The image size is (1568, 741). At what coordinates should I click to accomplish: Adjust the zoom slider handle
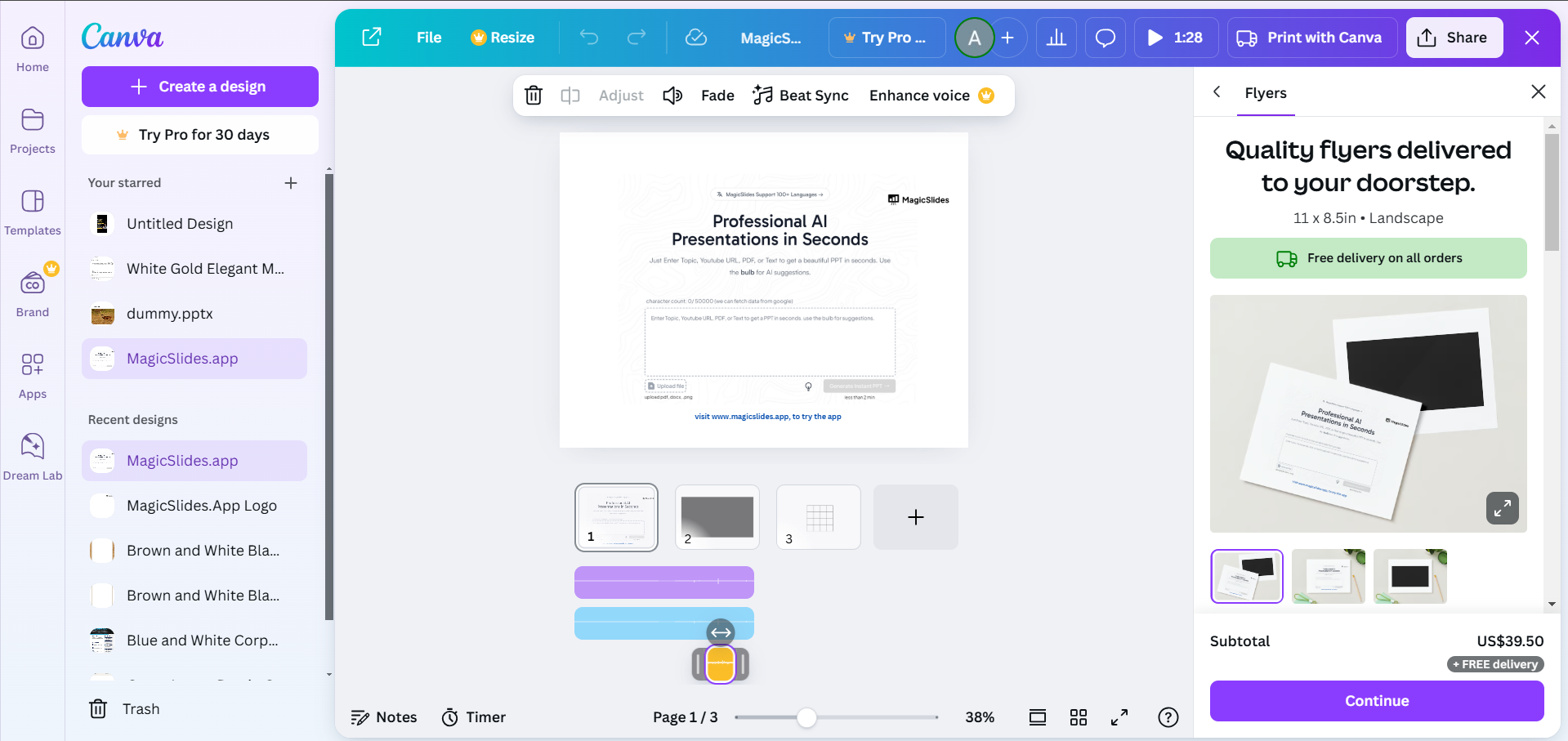[806, 717]
